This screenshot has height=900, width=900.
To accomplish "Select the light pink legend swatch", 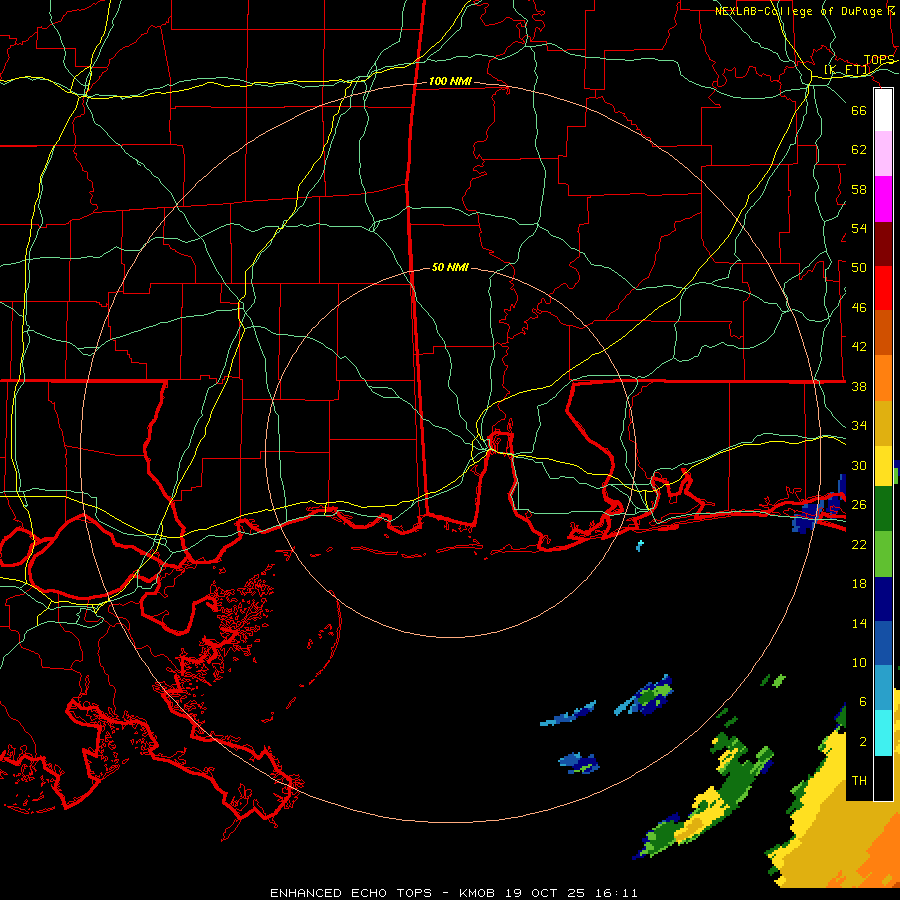I will tap(883, 154).
